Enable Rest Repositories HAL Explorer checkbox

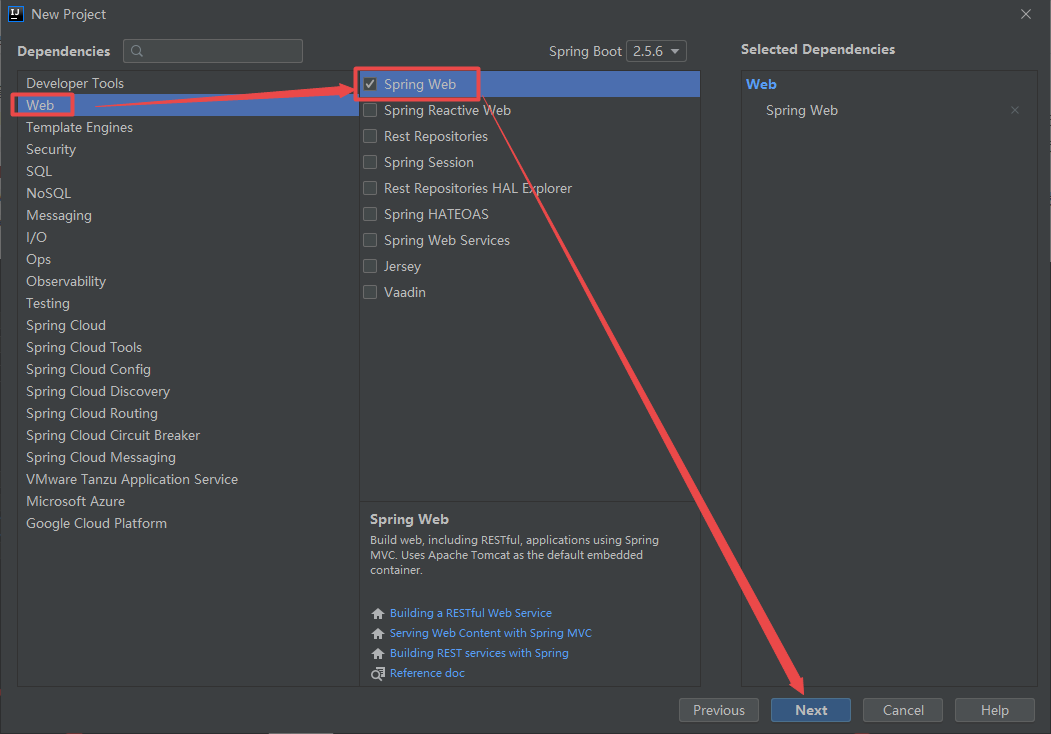click(370, 188)
